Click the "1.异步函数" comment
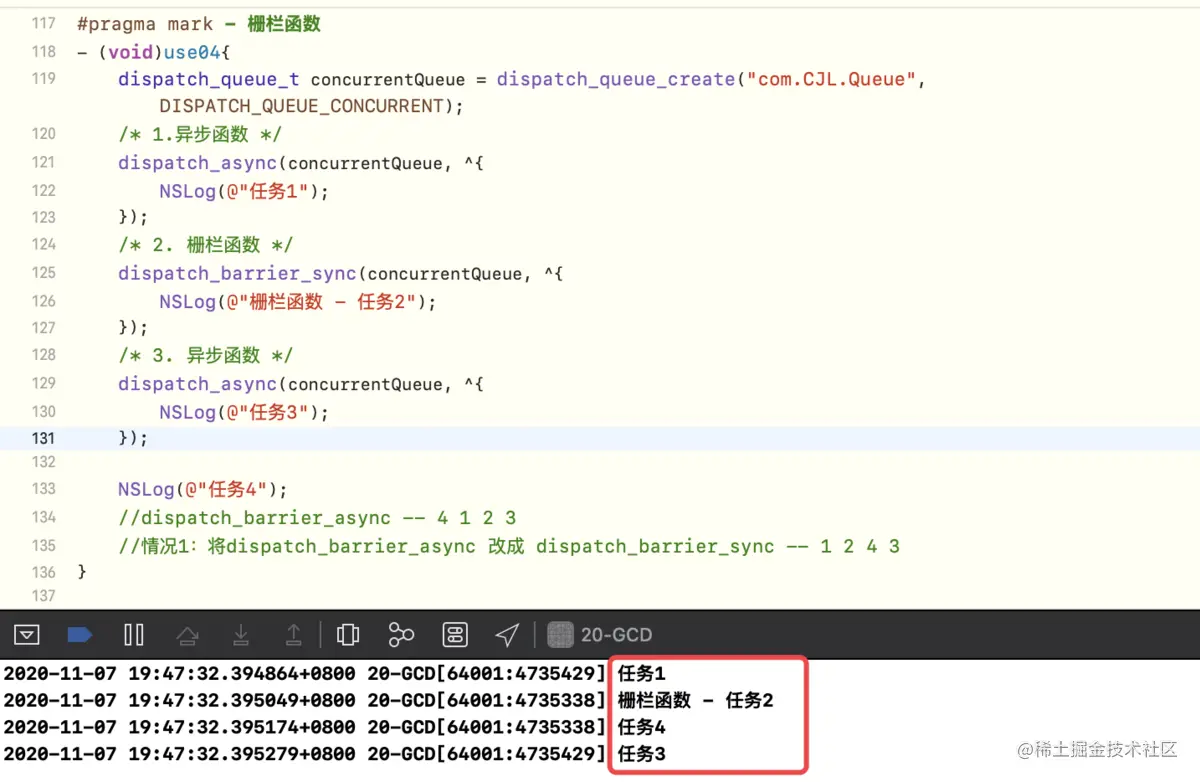 [x=200, y=134]
